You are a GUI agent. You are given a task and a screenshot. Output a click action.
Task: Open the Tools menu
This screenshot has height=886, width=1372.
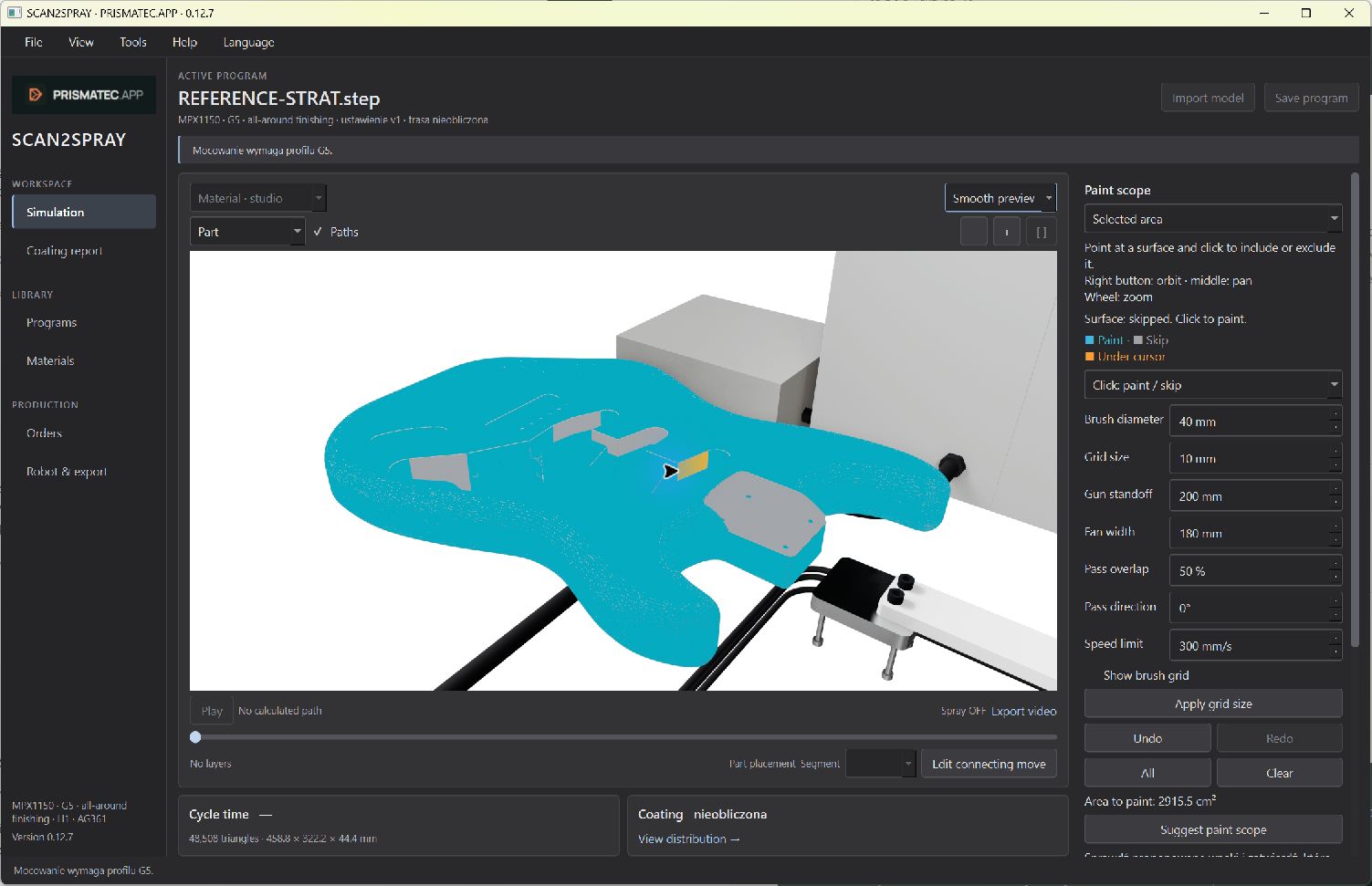click(133, 42)
